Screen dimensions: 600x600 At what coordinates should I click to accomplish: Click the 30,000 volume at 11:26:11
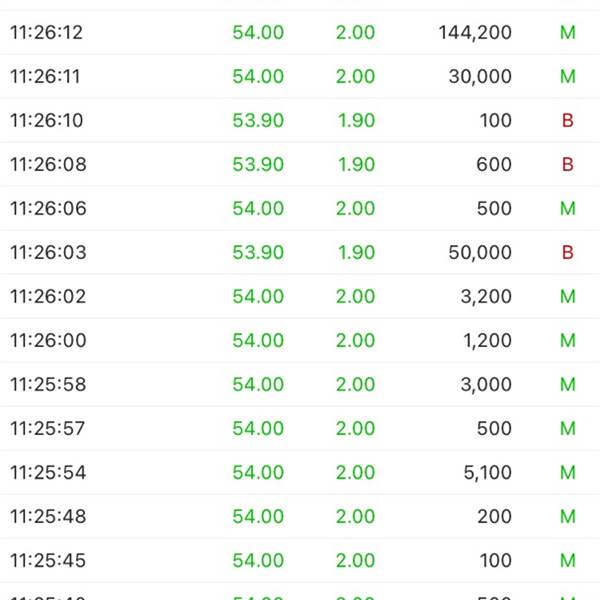pyautogui.click(x=480, y=77)
